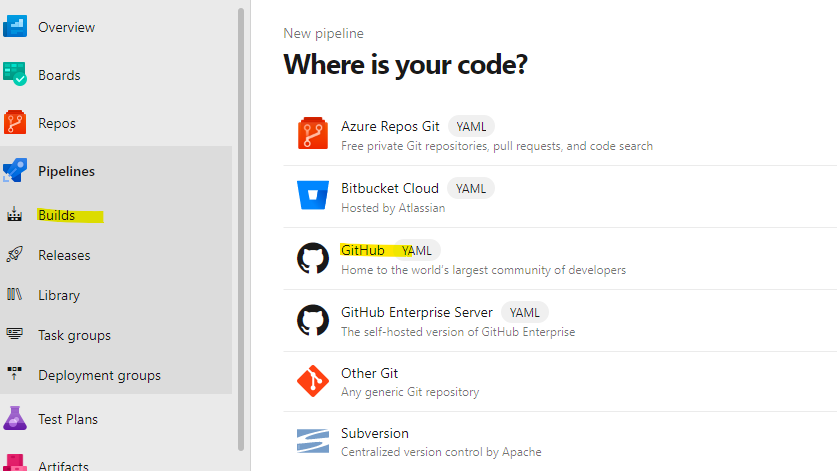The width and height of the screenshot is (837, 471).
Task: Open Library using its books icon
Action: [14, 294]
